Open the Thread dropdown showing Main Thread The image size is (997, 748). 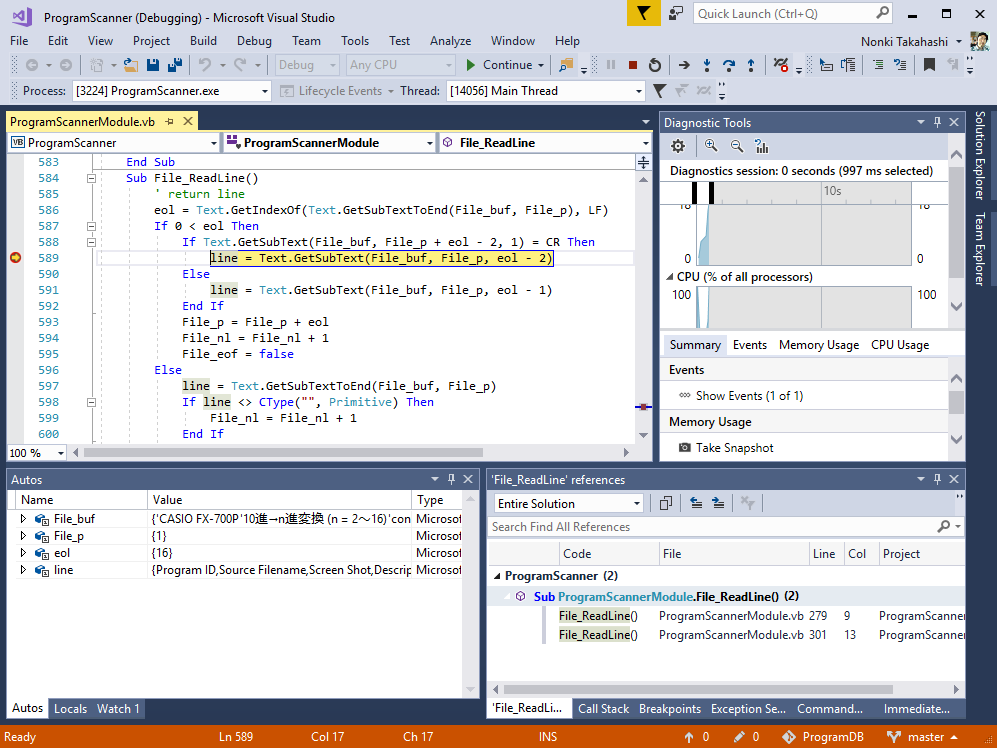pos(638,91)
